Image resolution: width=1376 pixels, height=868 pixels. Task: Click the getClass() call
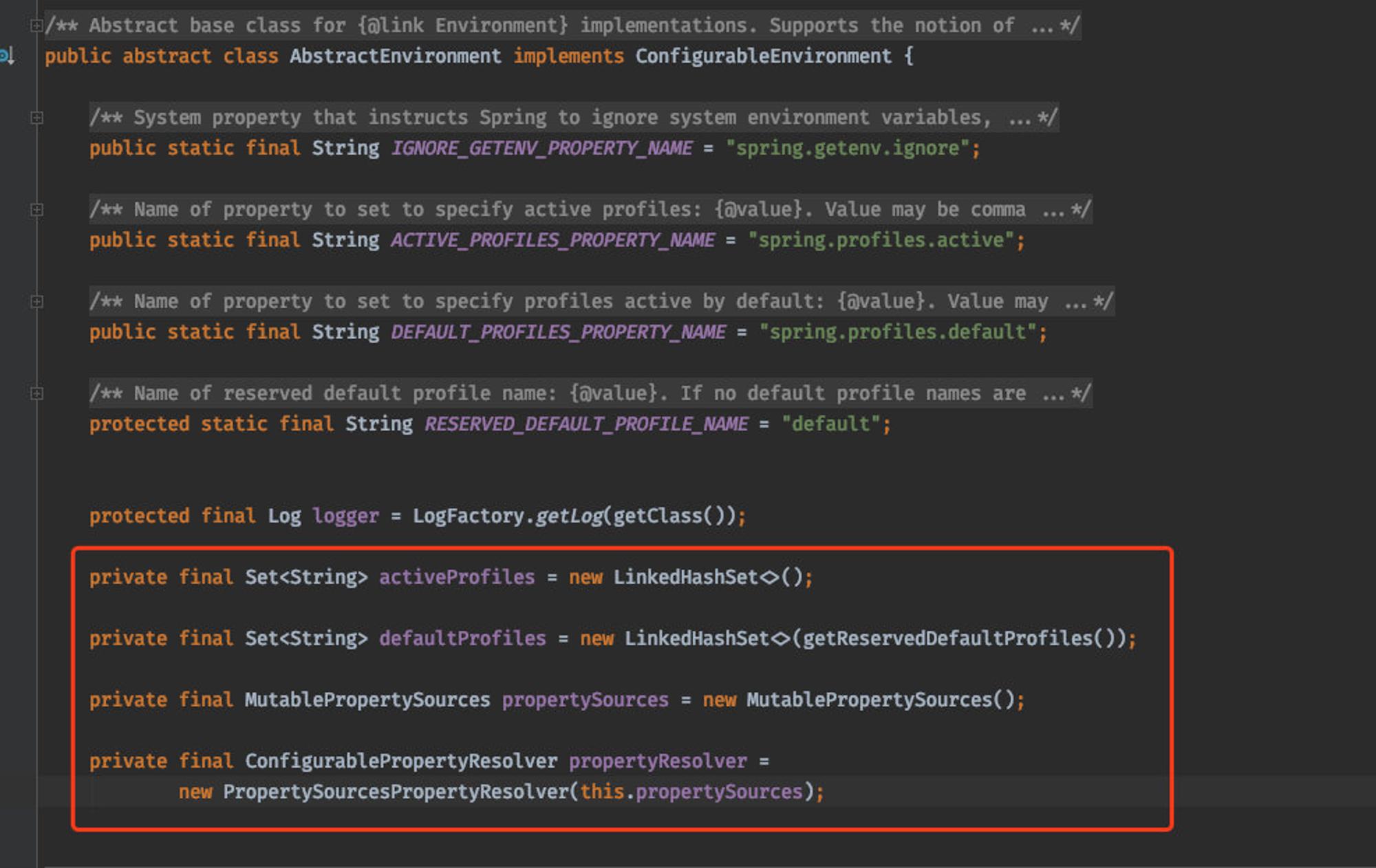669,516
